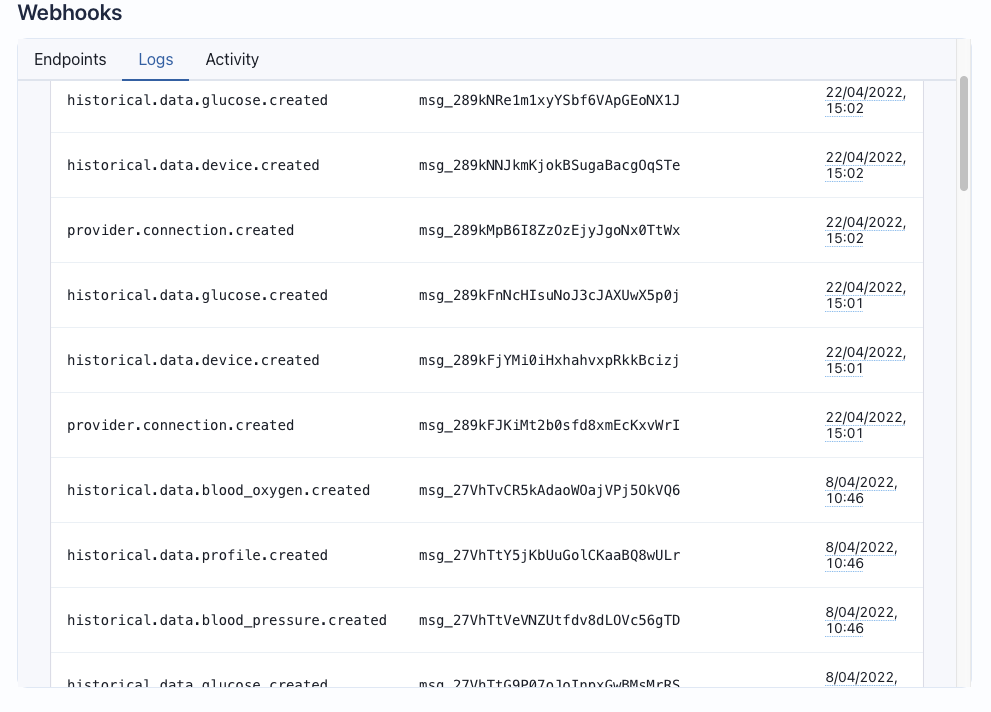This screenshot has width=991, height=712.
Task: Click the first provider.connection.created event type
Action: 181,231
